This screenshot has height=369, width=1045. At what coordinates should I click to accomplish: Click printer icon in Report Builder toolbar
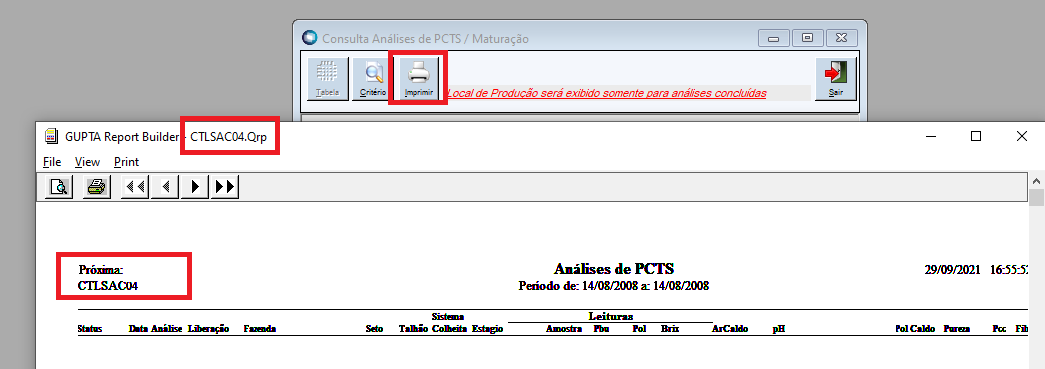97,187
